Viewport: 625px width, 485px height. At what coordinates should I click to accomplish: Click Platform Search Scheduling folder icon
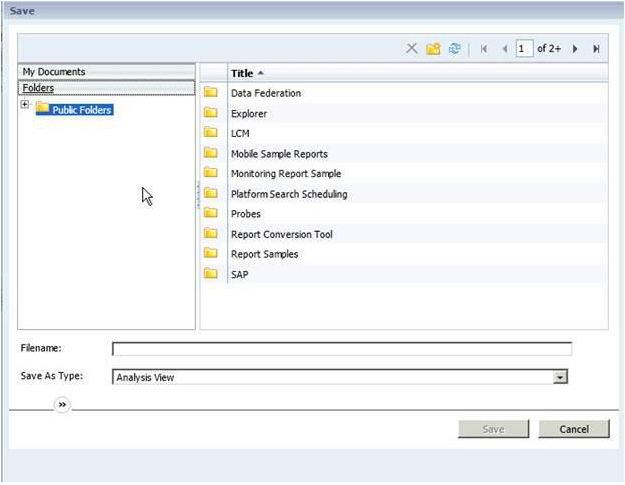(210, 193)
